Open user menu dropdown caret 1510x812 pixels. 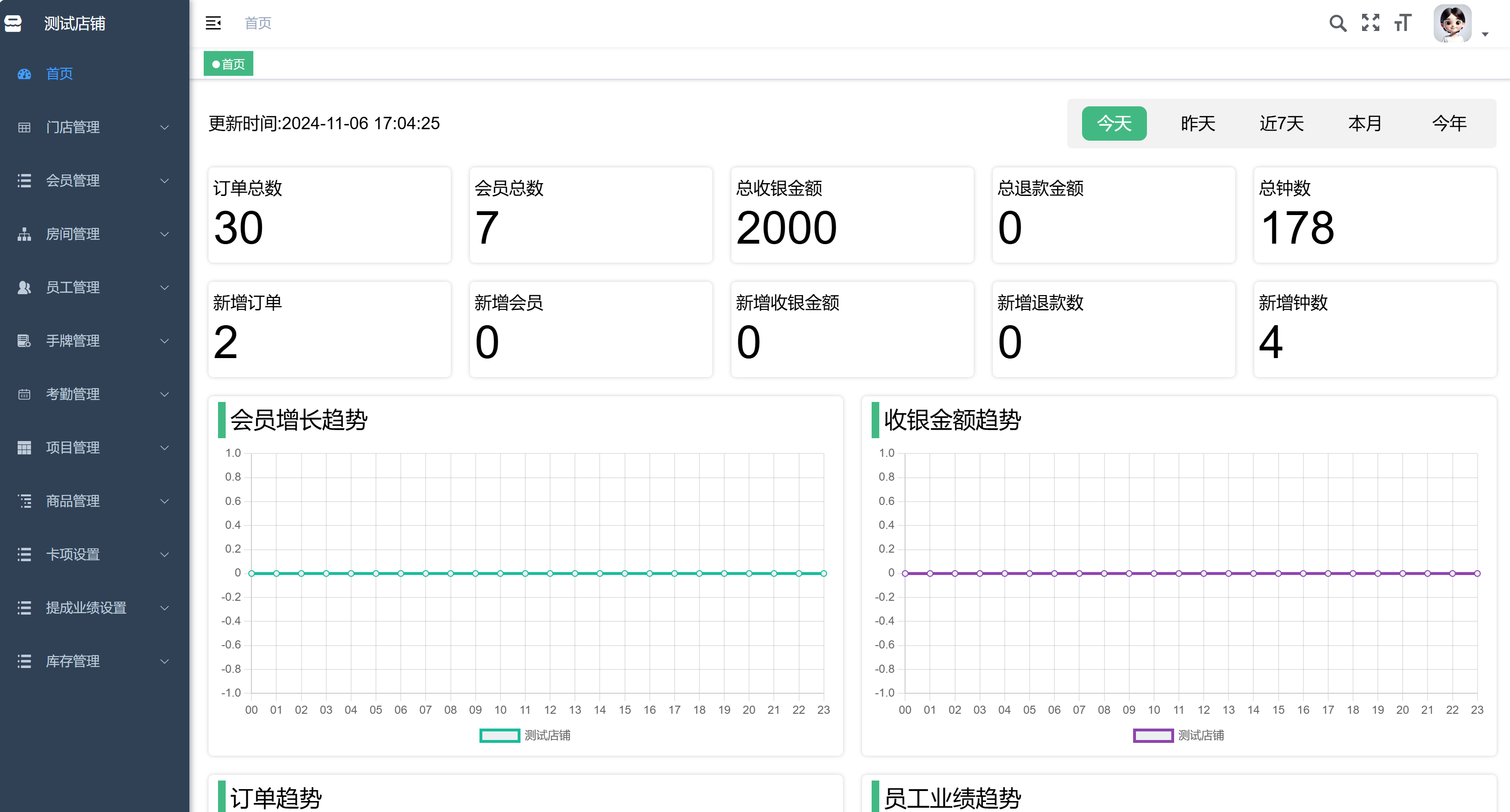(x=1485, y=34)
